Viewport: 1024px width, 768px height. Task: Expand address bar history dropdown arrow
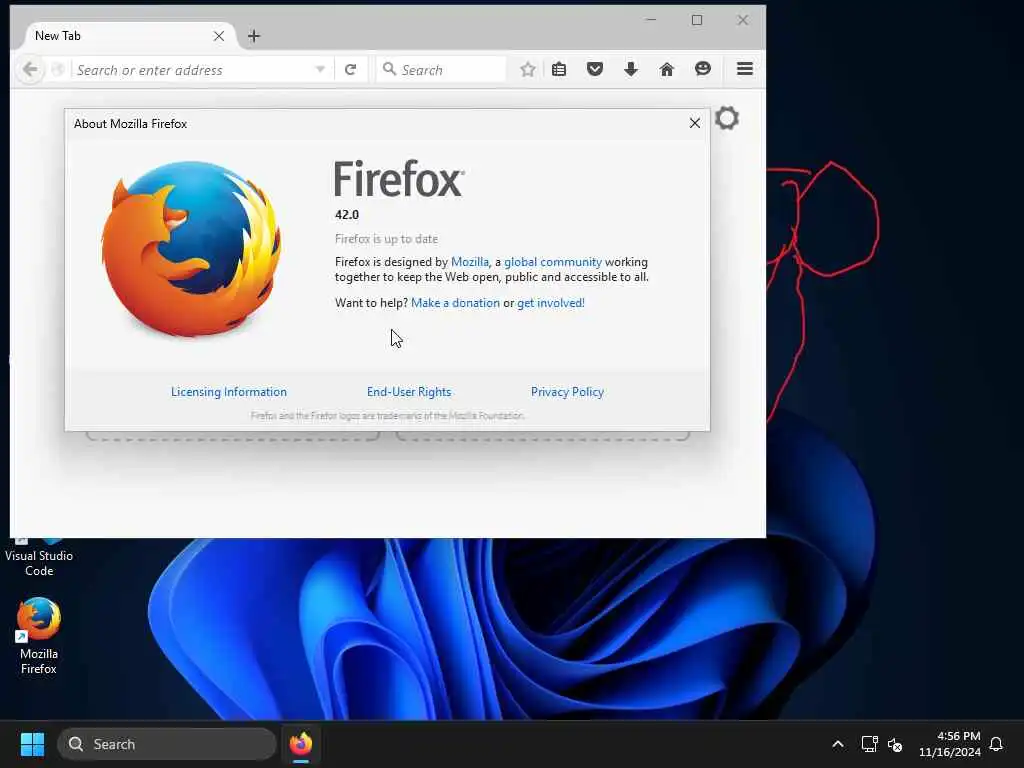[320, 69]
